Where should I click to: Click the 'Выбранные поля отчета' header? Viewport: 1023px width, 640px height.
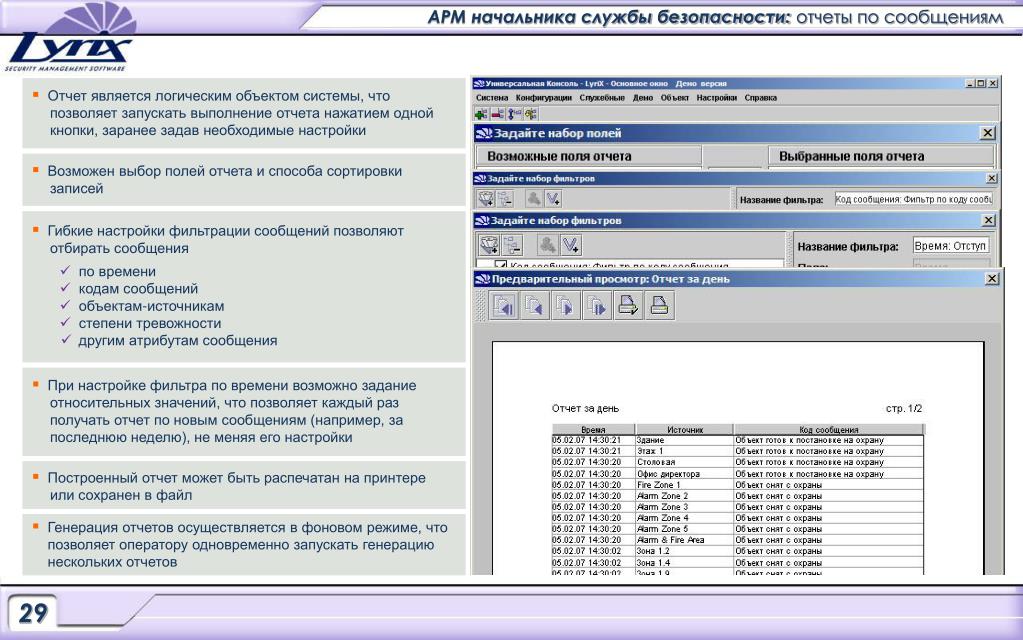pos(881,157)
